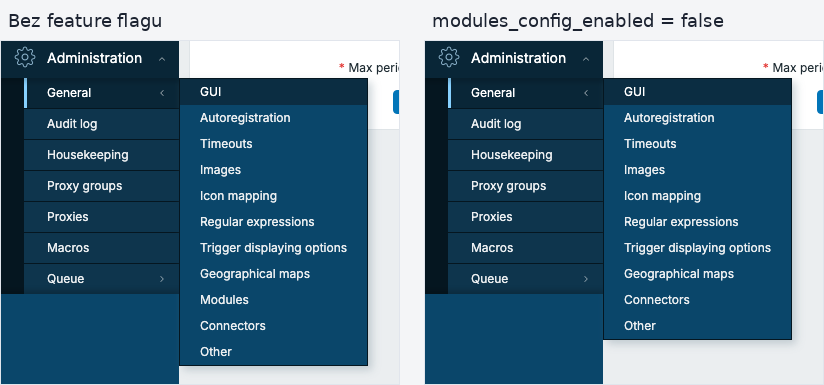Open Queue in left screenshot sidebar

point(101,279)
